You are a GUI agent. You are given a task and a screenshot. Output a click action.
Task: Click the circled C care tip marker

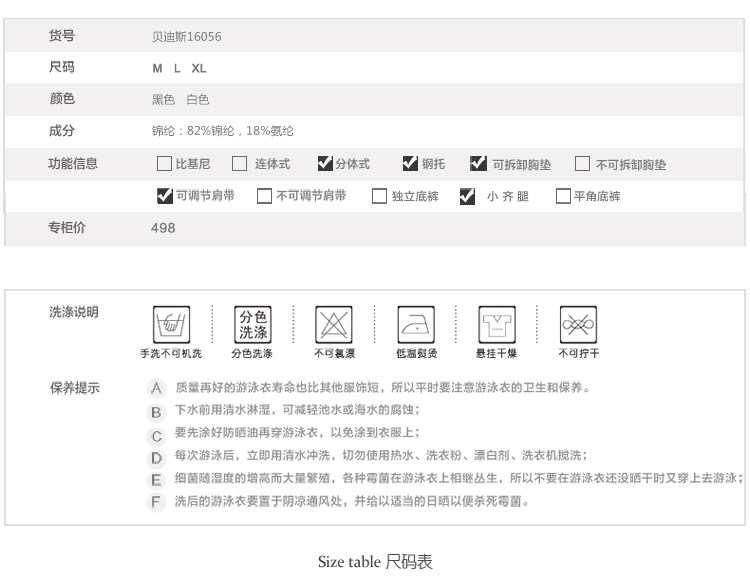[x=156, y=436]
